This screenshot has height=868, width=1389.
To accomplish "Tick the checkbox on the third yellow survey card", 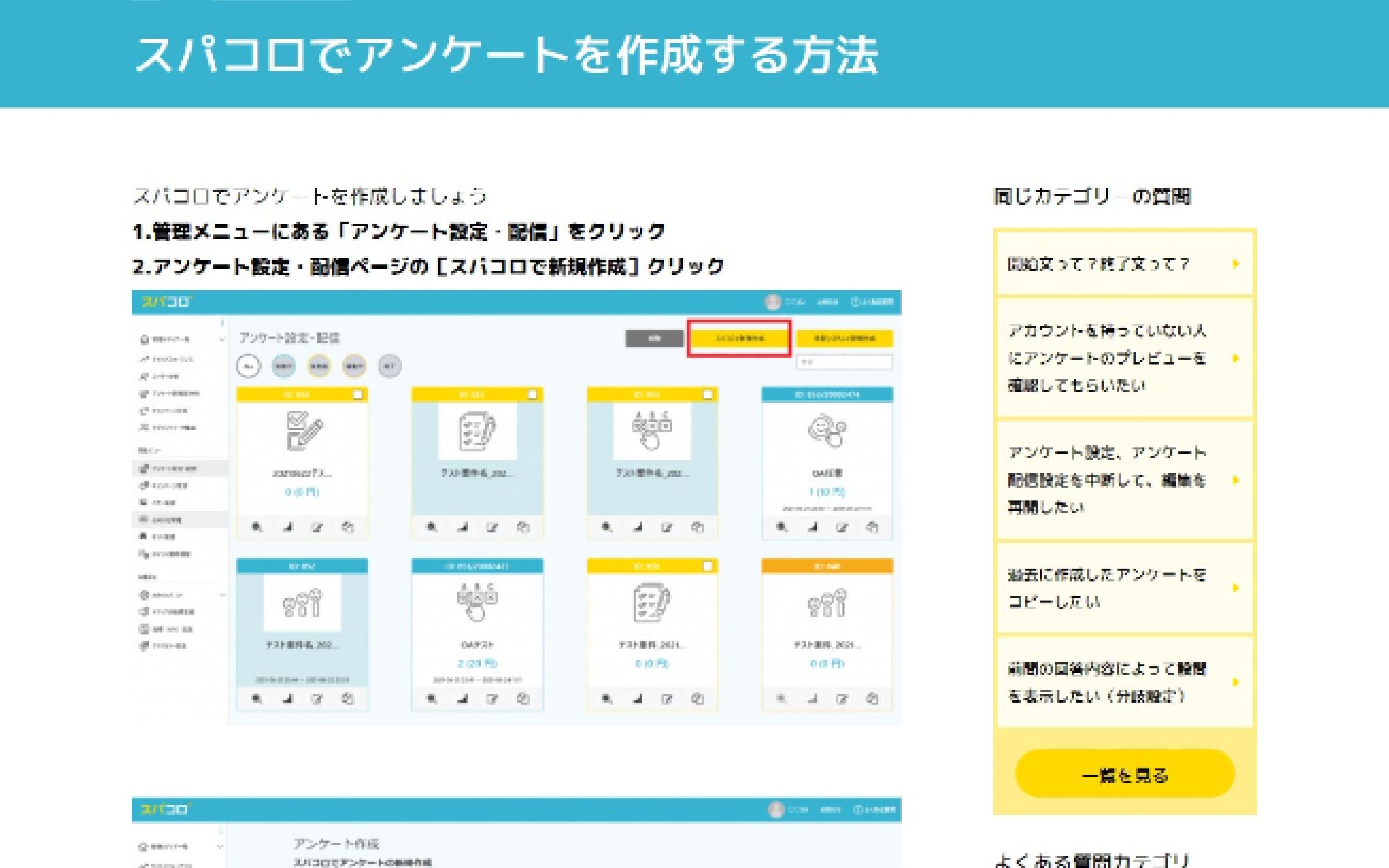I will point(708,394).
